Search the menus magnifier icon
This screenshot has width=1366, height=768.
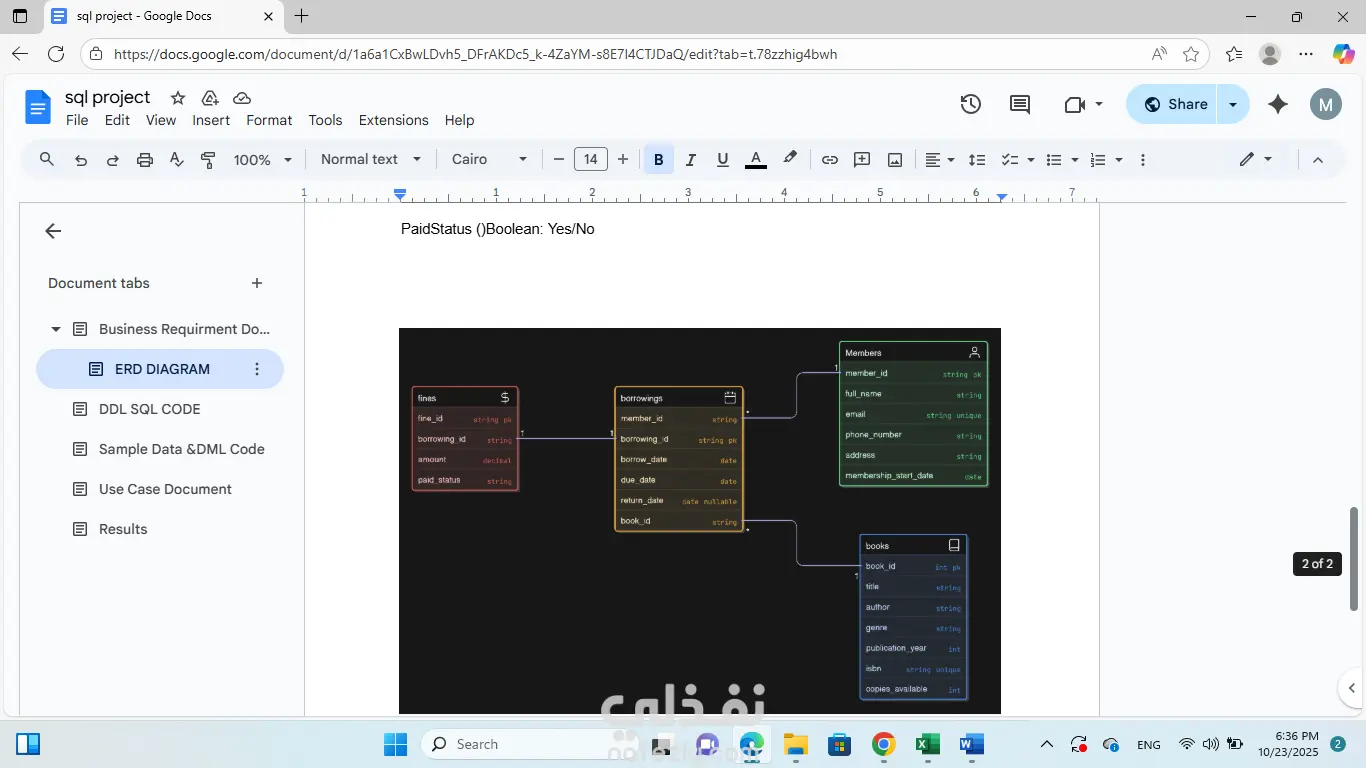click(47, 159)
